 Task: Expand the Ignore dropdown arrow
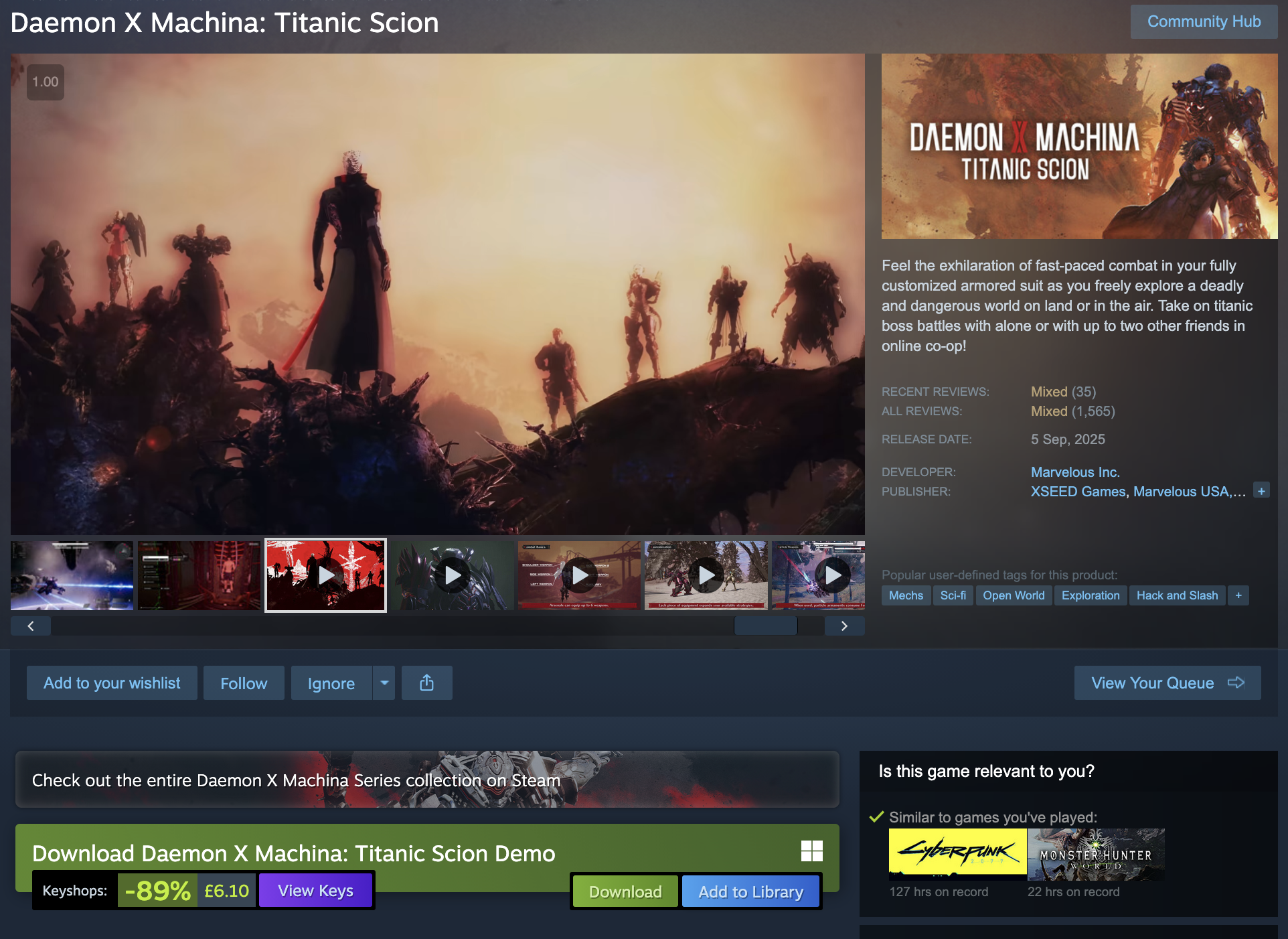pos(384,683)
